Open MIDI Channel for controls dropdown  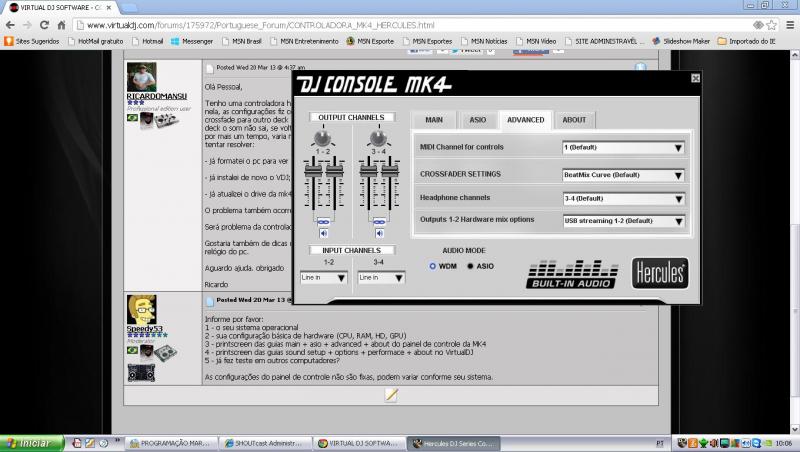pyautogui.click(x=623, y=147)
